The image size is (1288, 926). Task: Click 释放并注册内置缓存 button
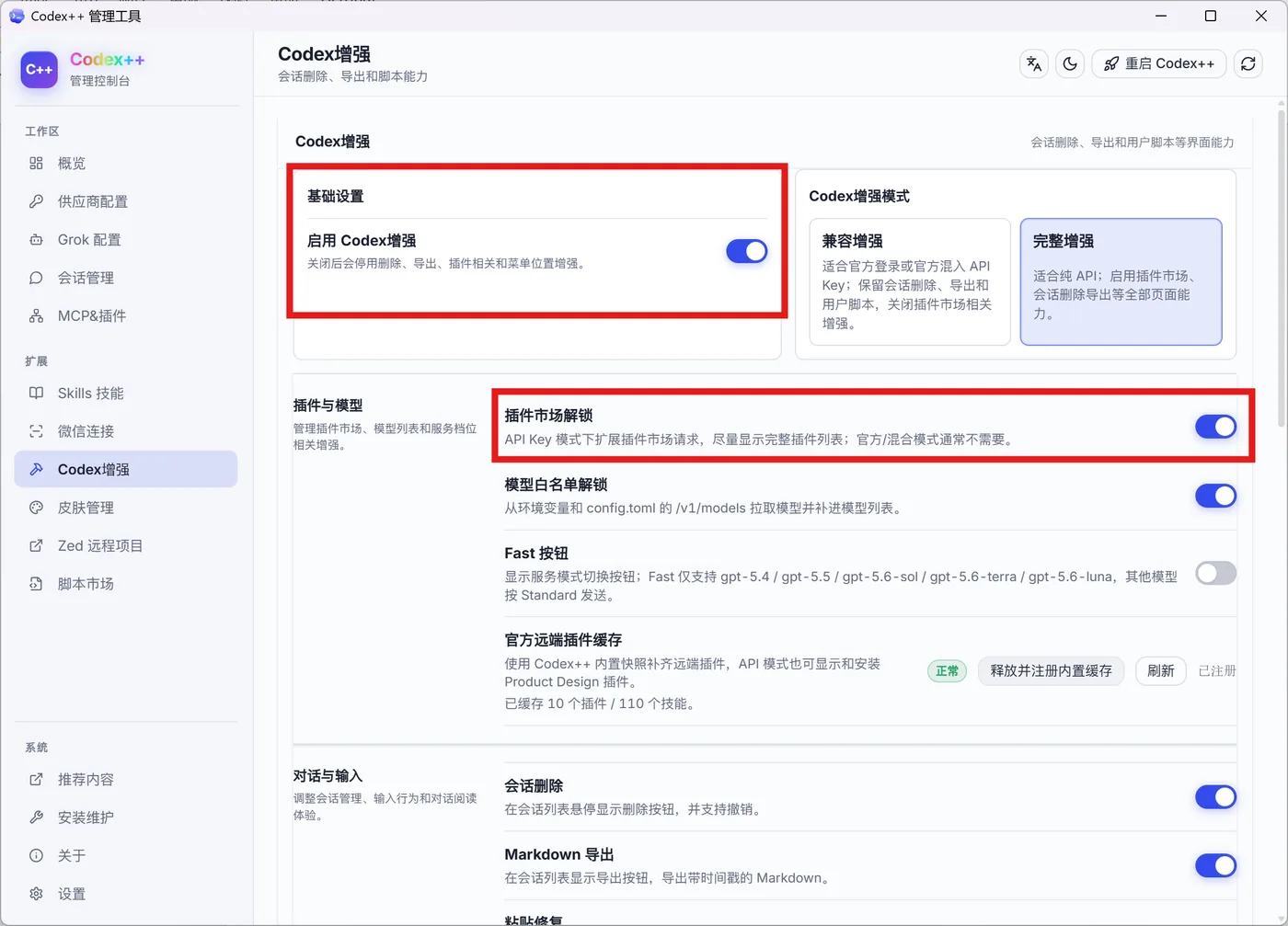(1051, 671)
